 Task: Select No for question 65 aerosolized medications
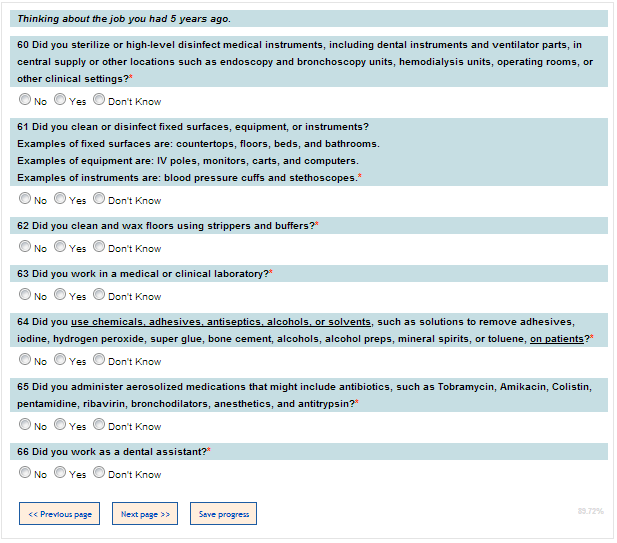click(x=25, y=425)
